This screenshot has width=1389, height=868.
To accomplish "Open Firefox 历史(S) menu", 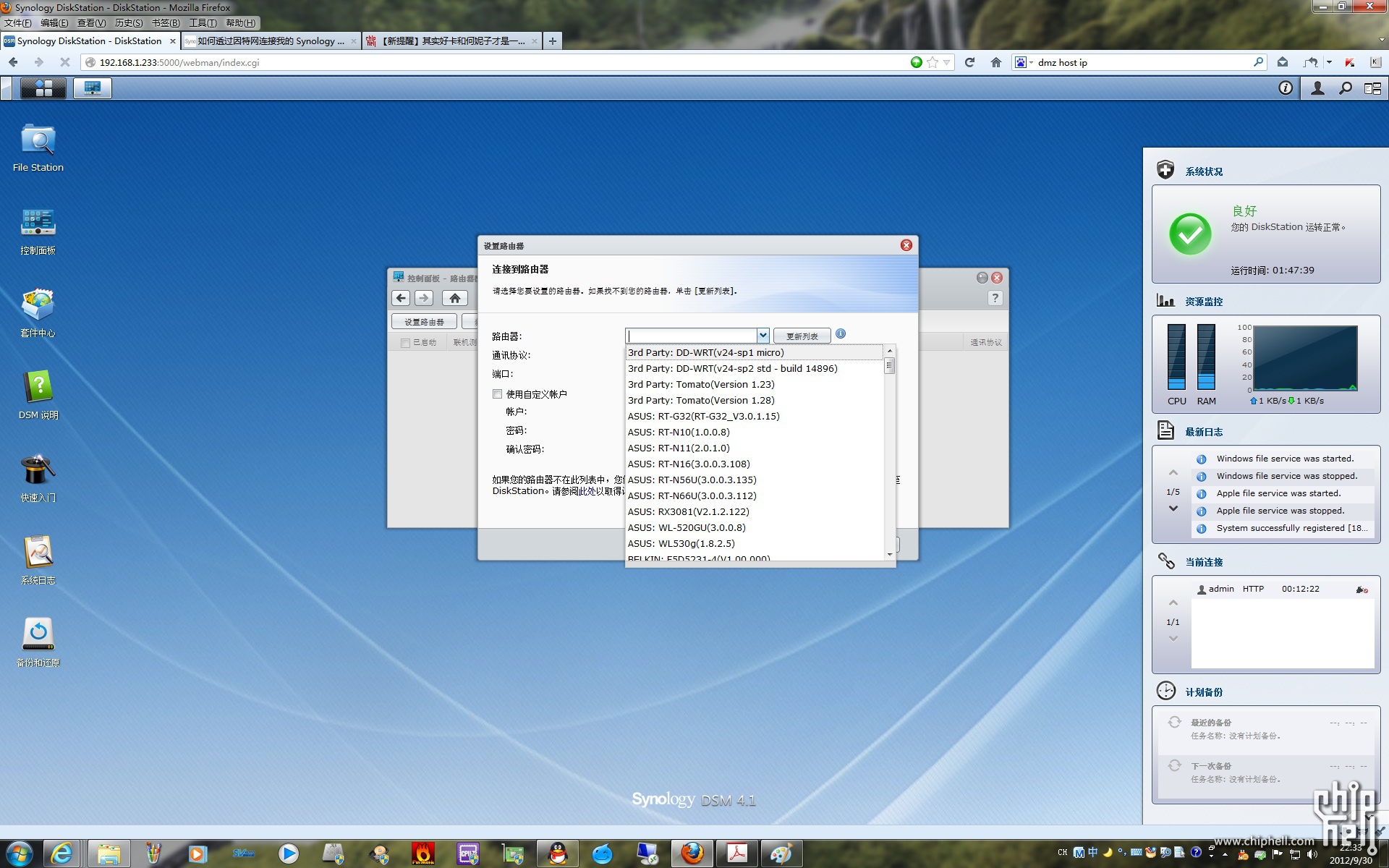I will pyautogui.click(x=129, y=23).
